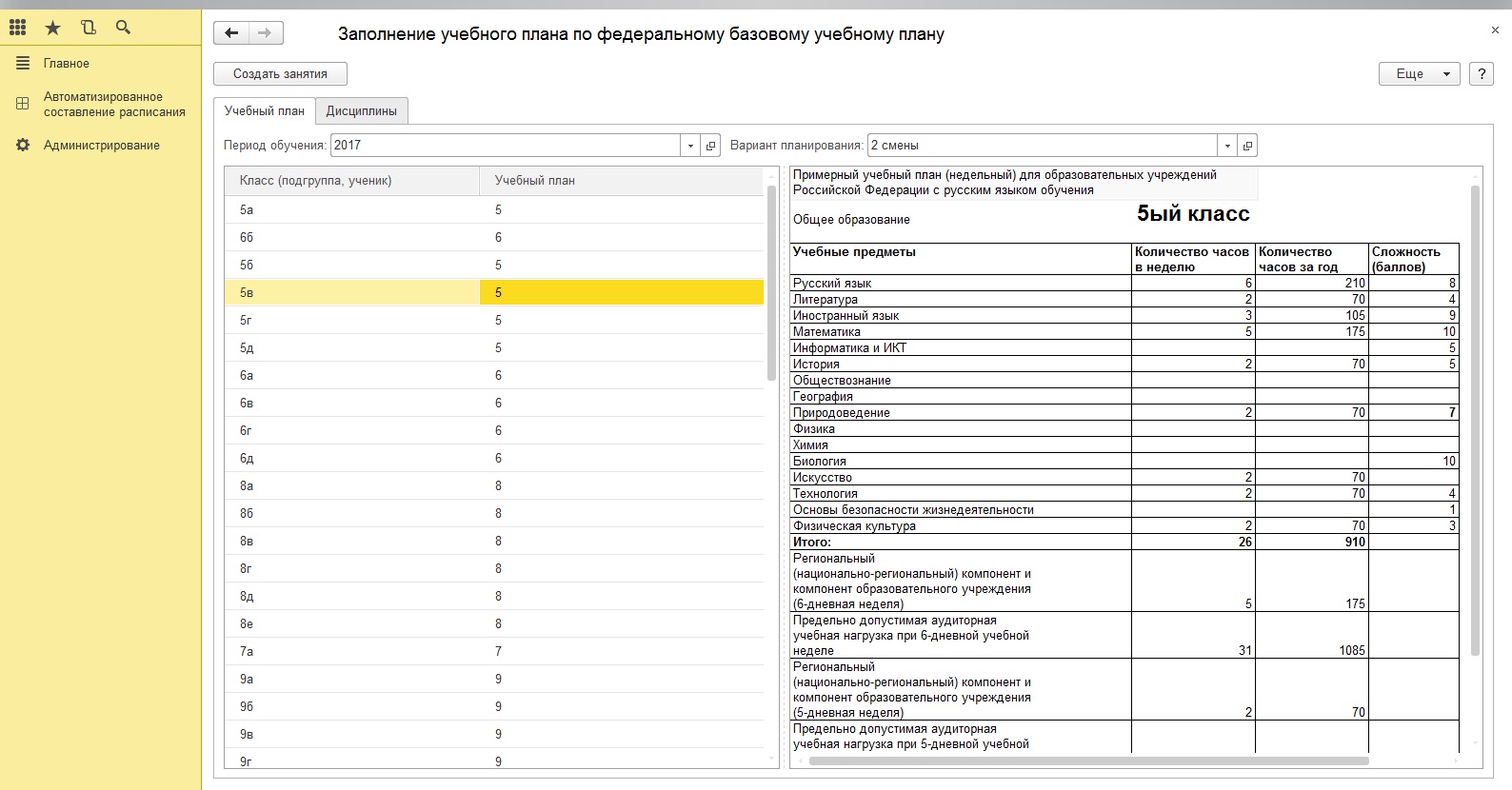
Task: Open the sections menu grid icon
Action: tap(17, 28)
